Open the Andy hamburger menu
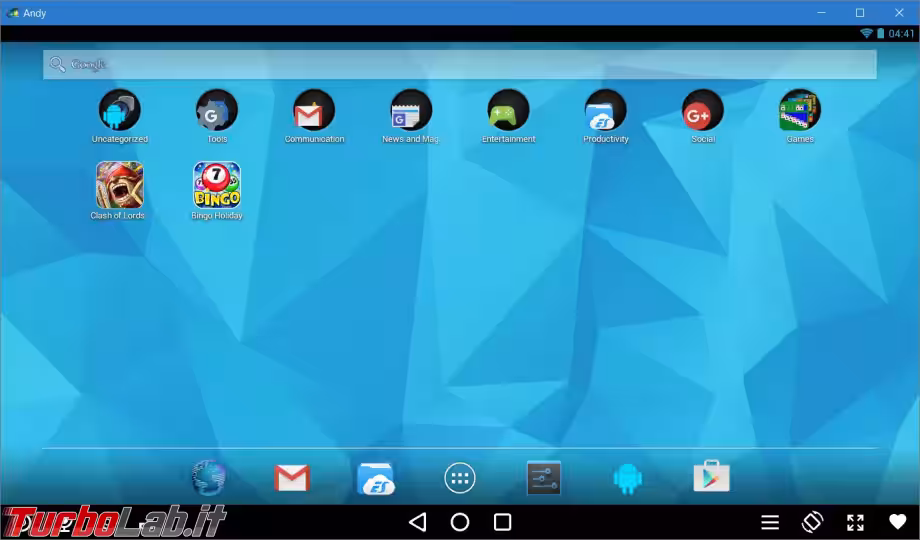Image resolution: width=920 pixels, height=540 pixels. pyautogui.click(x=770, y=522)
